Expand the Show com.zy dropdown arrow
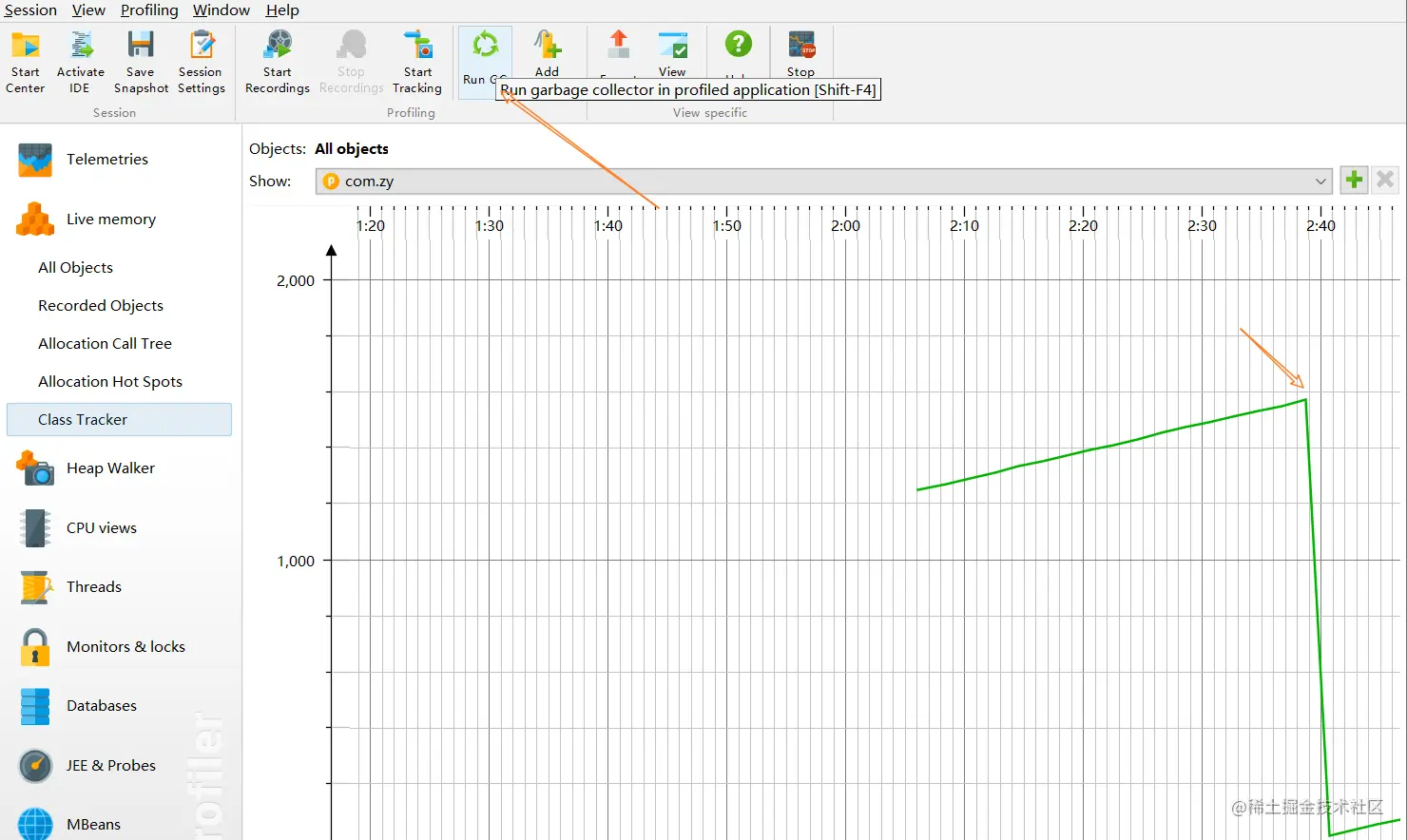The image size is (1407, 840). [1320, 181]
